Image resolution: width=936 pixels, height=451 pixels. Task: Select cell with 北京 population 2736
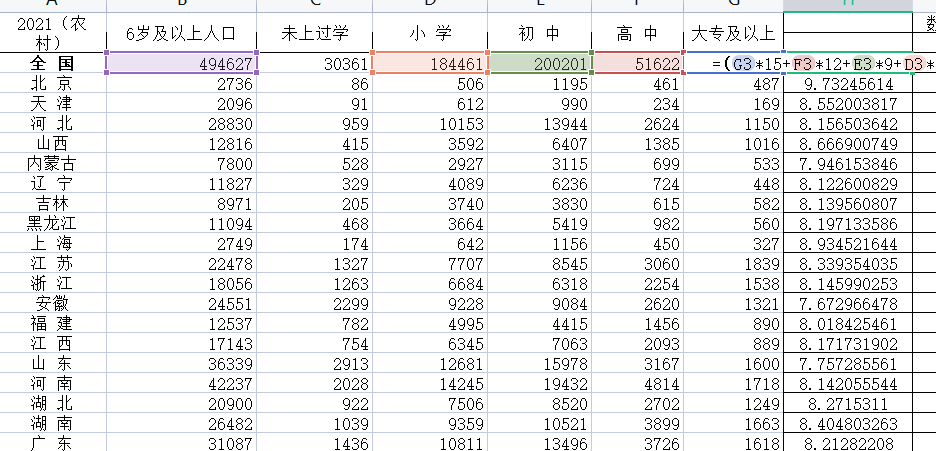click(x=181, y=84)
